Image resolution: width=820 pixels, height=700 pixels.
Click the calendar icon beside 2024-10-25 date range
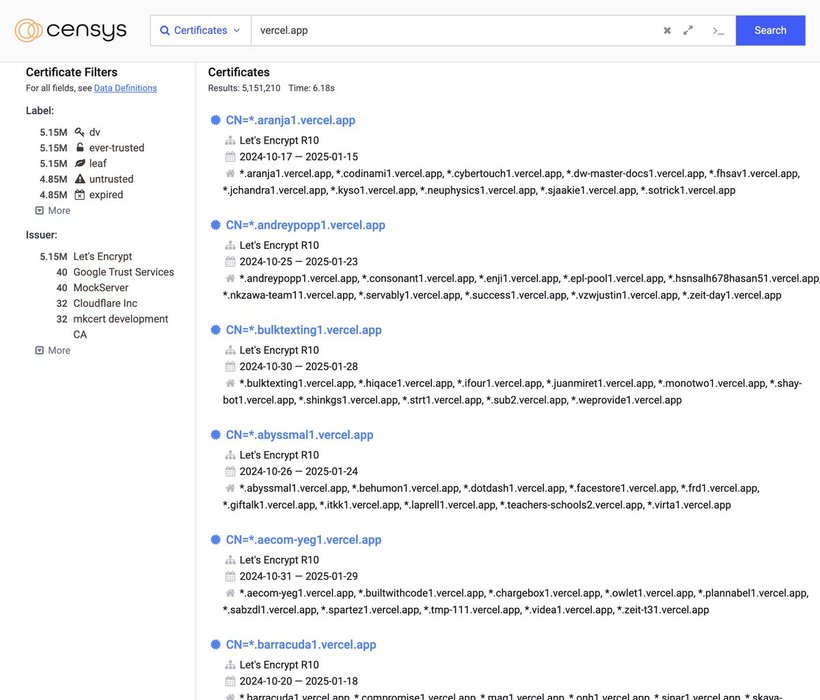(230, 261)
